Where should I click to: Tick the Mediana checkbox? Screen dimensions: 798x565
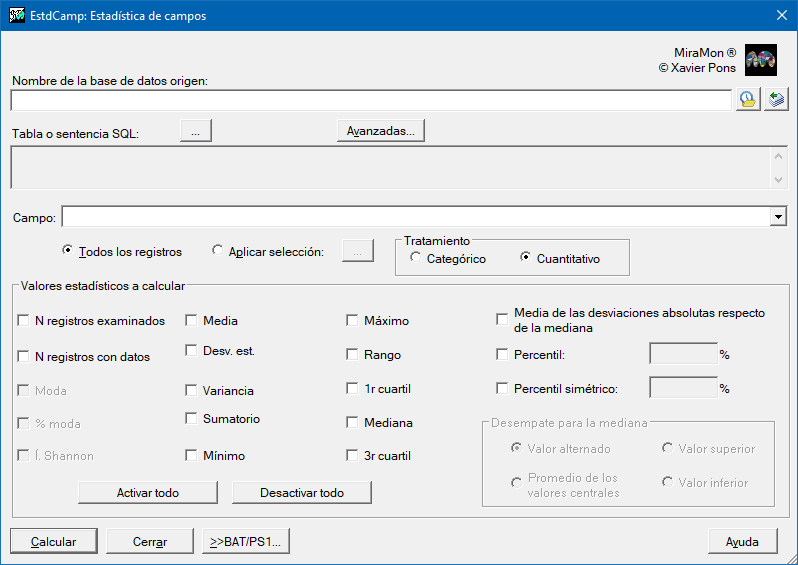coord(352,423)
